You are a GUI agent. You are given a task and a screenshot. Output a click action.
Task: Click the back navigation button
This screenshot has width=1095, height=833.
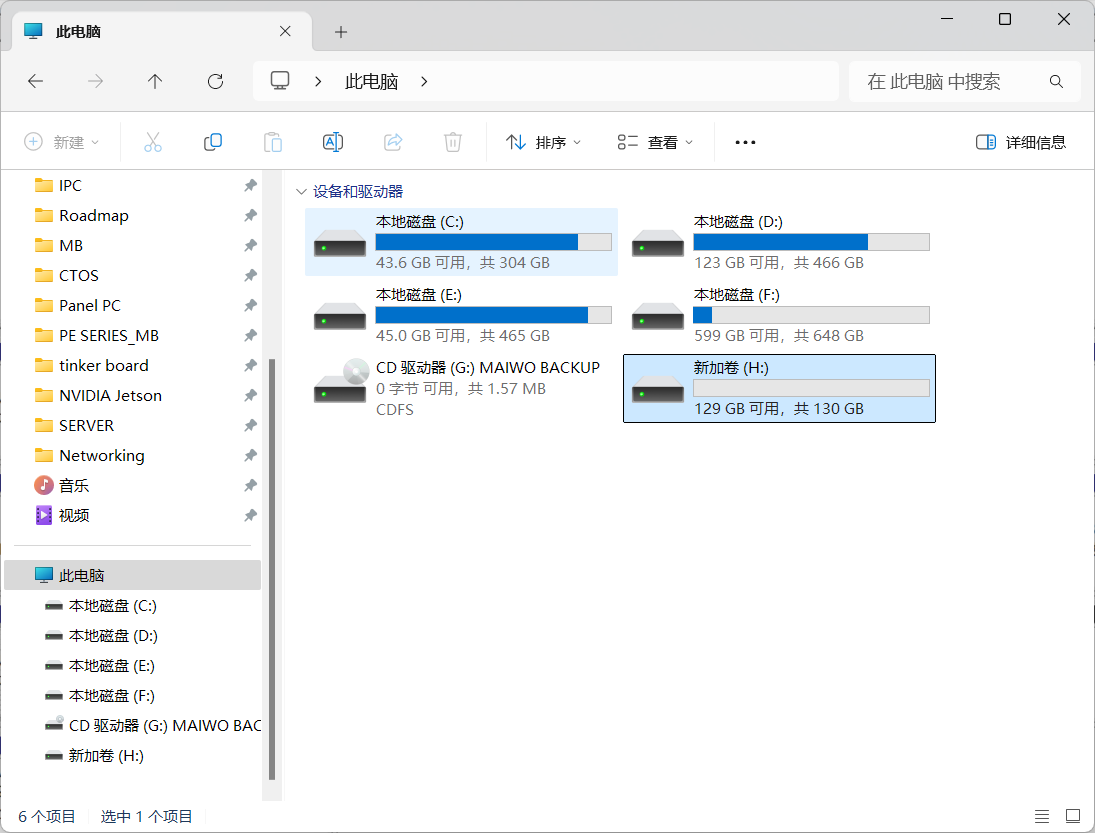(36, 81)
